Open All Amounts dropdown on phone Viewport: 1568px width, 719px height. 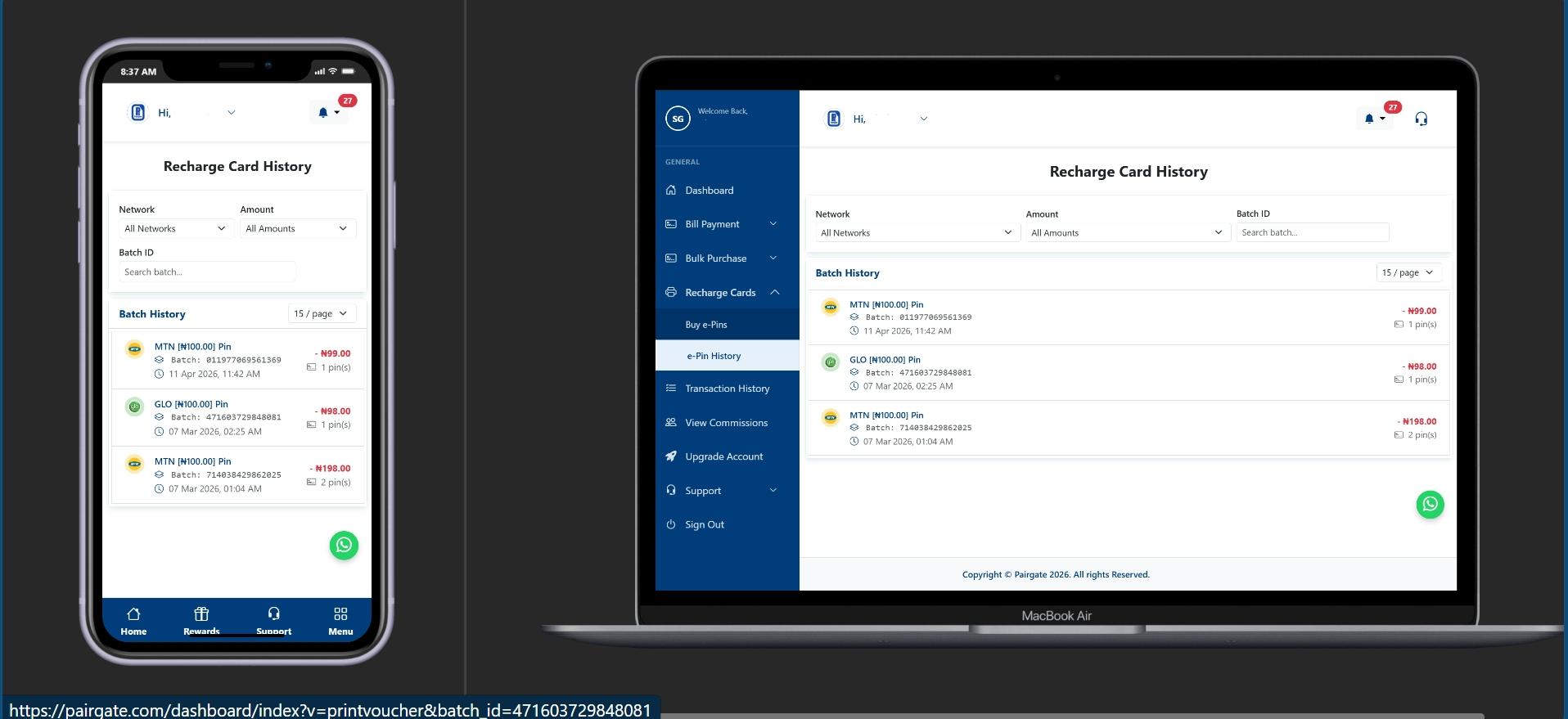click(298, 228)
